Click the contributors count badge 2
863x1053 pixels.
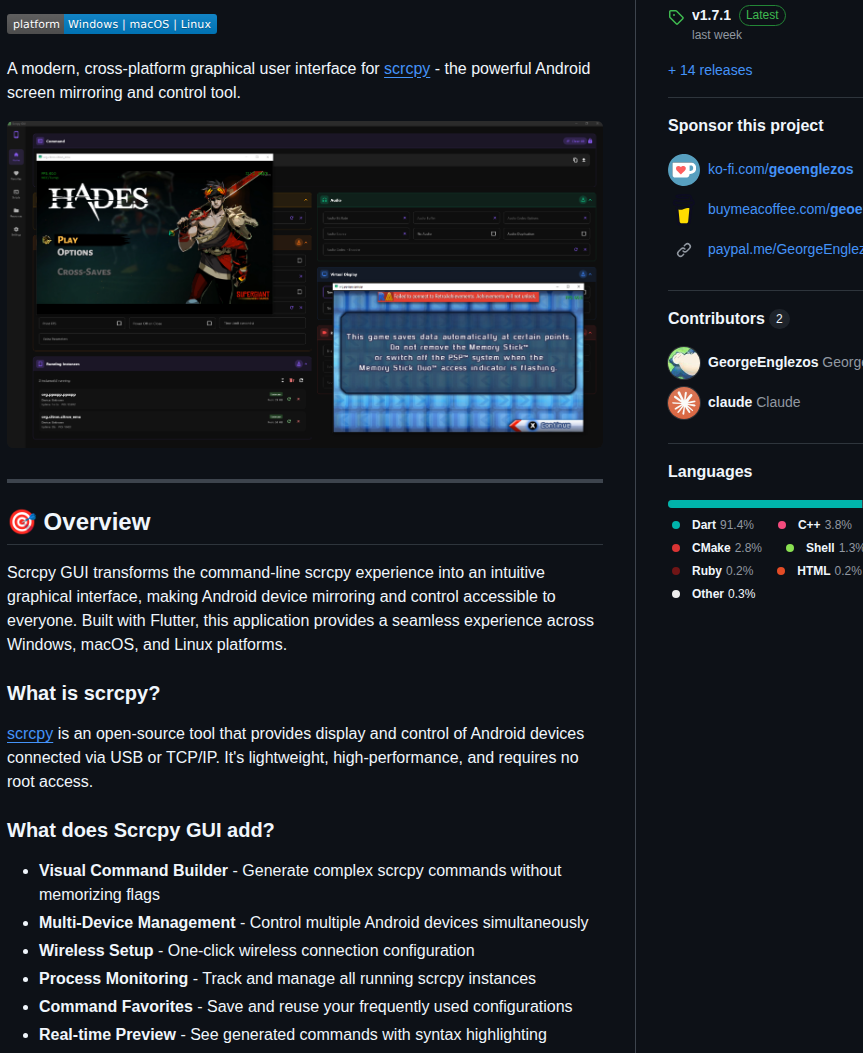(x=779, y=318)
